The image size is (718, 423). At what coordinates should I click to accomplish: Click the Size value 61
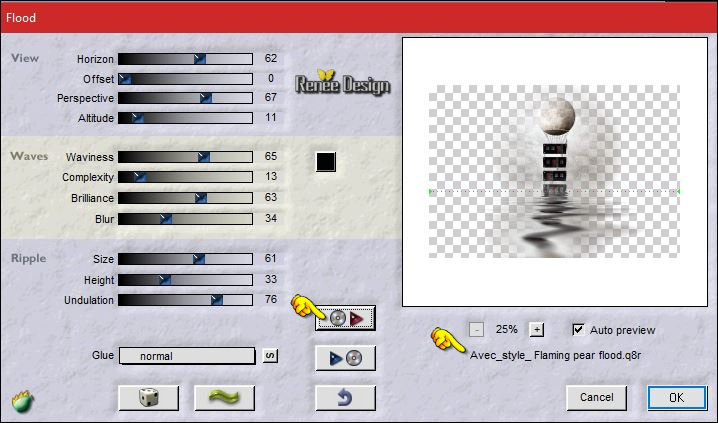(x=271, y=259)
